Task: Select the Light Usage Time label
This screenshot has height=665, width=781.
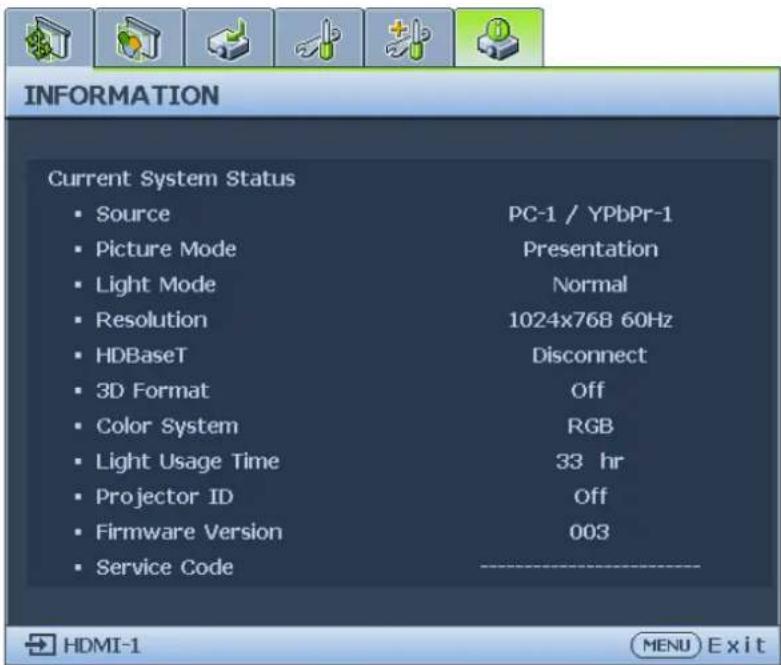Action: pyautogui.click(x=187, y=462)
